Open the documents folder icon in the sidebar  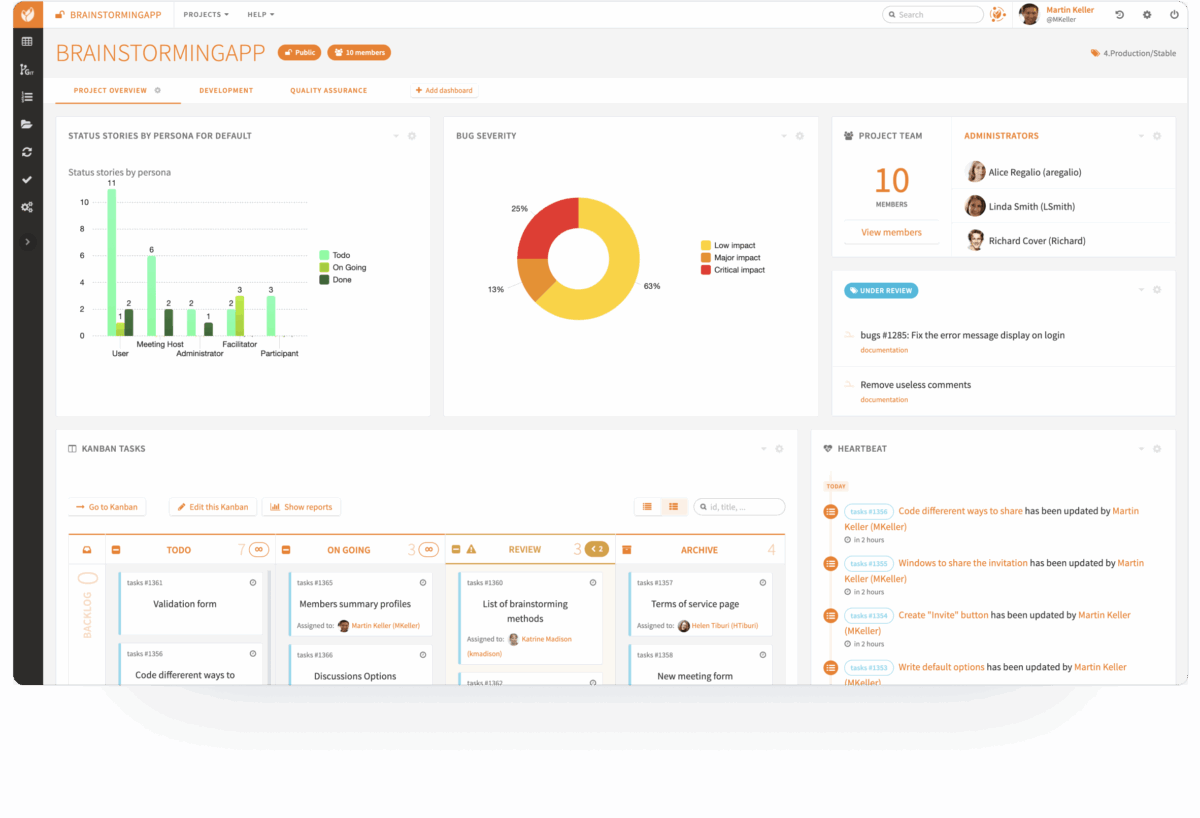click(27, 124)
